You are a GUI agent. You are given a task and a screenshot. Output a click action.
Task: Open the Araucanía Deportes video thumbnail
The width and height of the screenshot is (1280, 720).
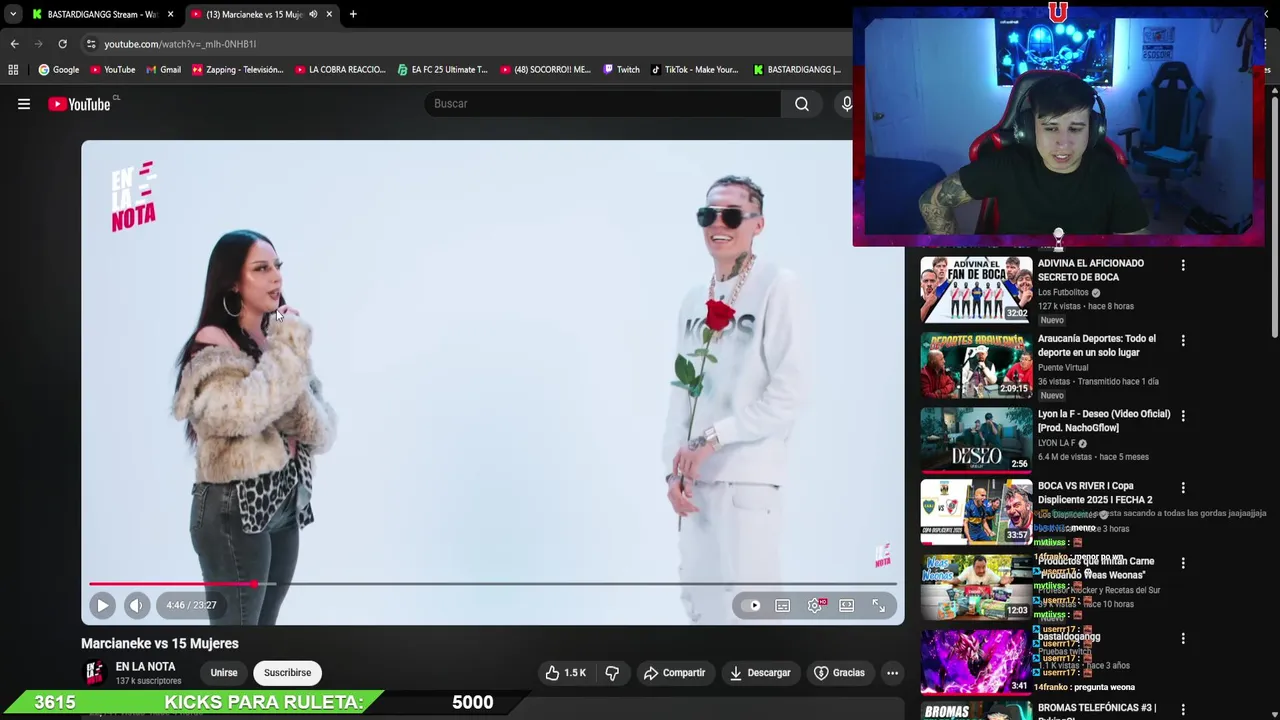point(976,365)
